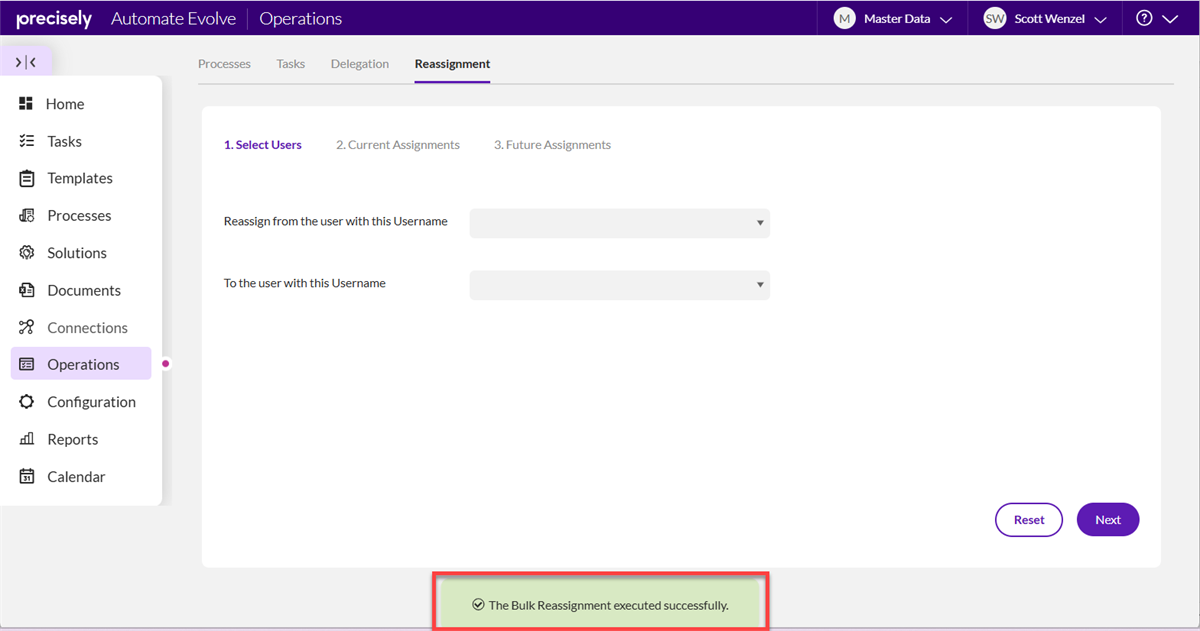Click the Home icon in sidebar

27,104
